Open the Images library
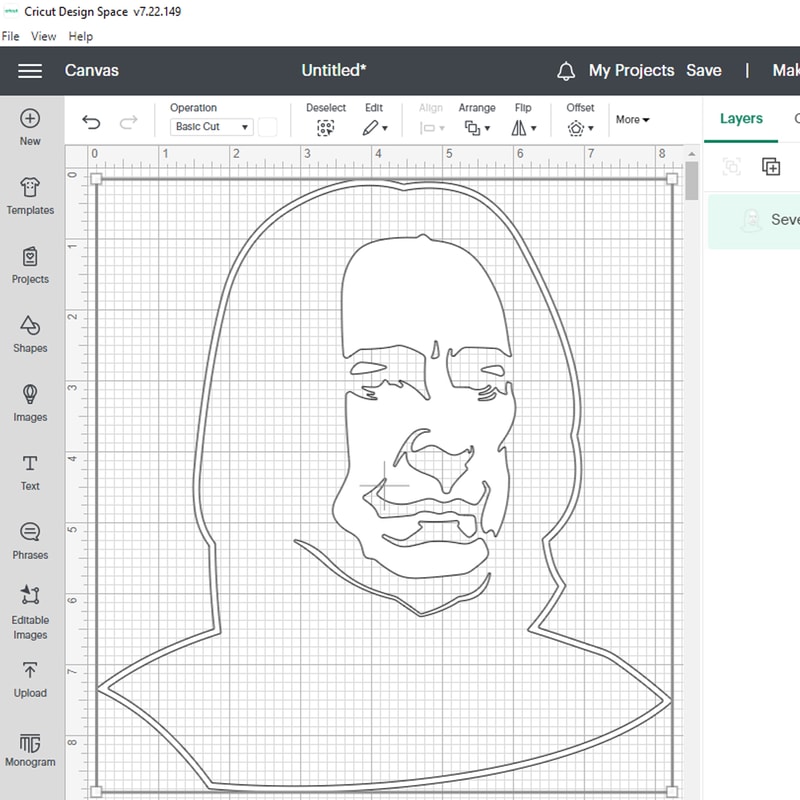The width and height of the screenshot is (800, 800). [30, 403]
